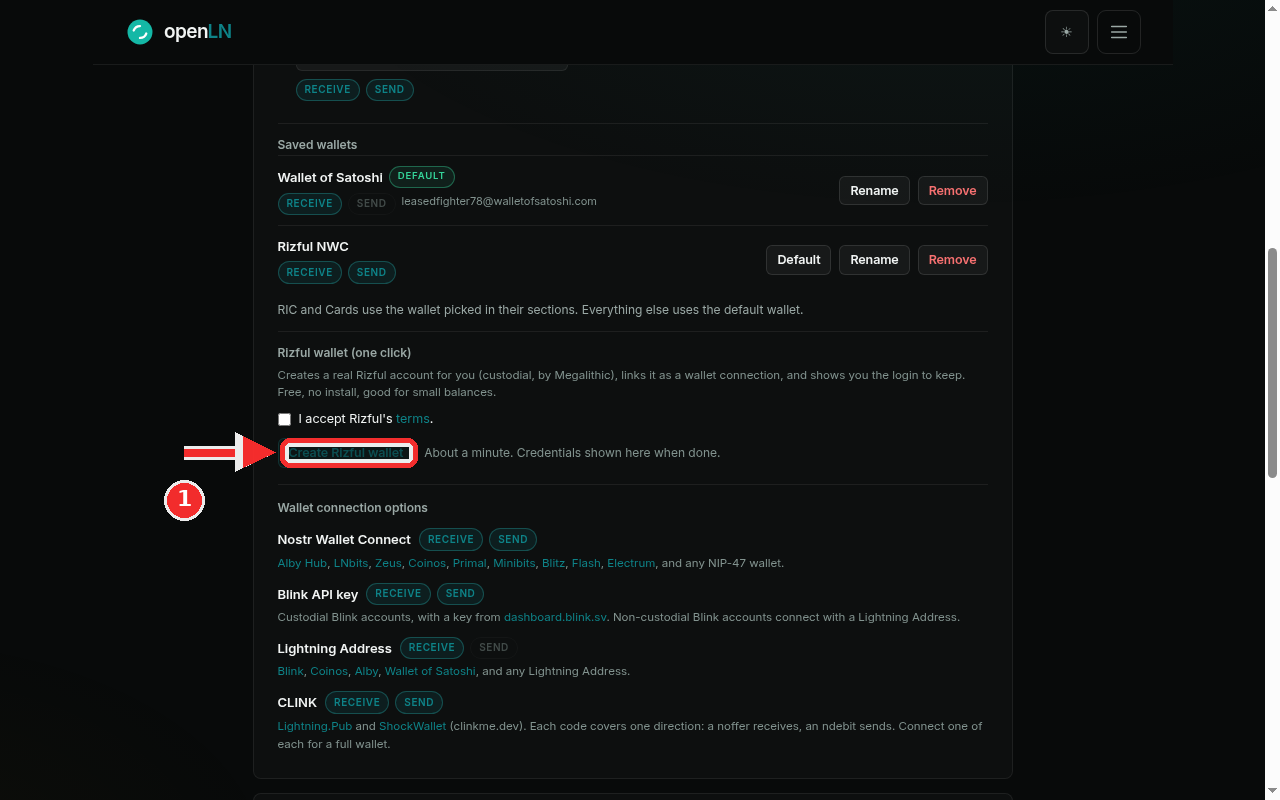Image resolution: width=1280 pixels, height=800 pixels.
Task: Click the Create Rizful wallet button
Action: point(346,453)
